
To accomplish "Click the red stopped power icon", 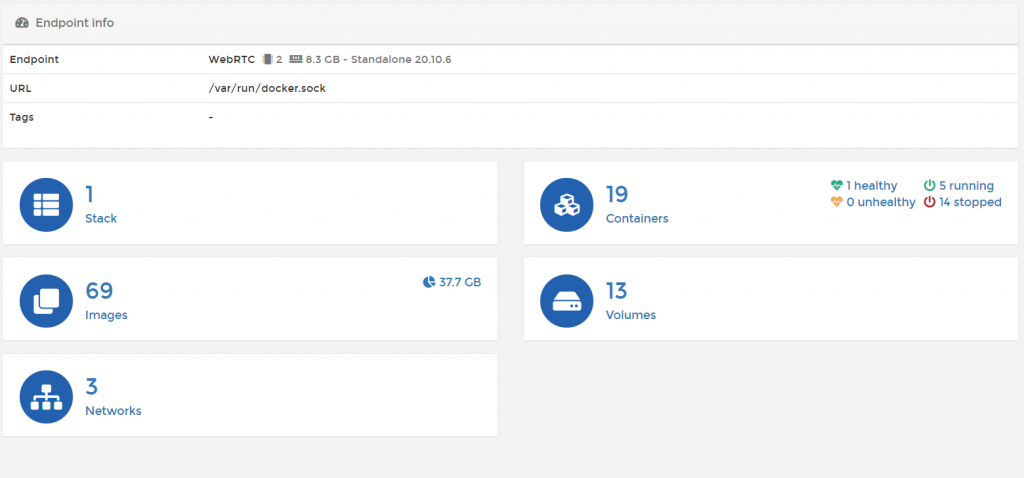I will (x=929, y=202).
